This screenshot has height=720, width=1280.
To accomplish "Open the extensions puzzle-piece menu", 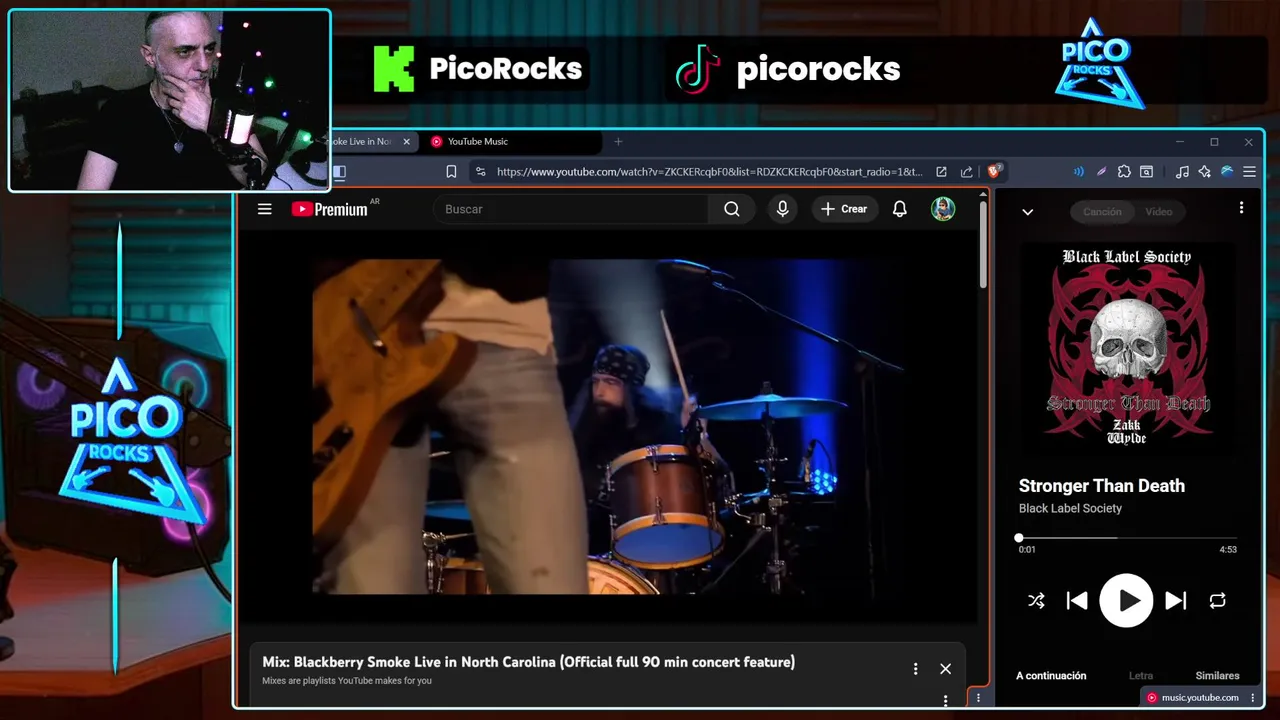I will pos(1124,172).
